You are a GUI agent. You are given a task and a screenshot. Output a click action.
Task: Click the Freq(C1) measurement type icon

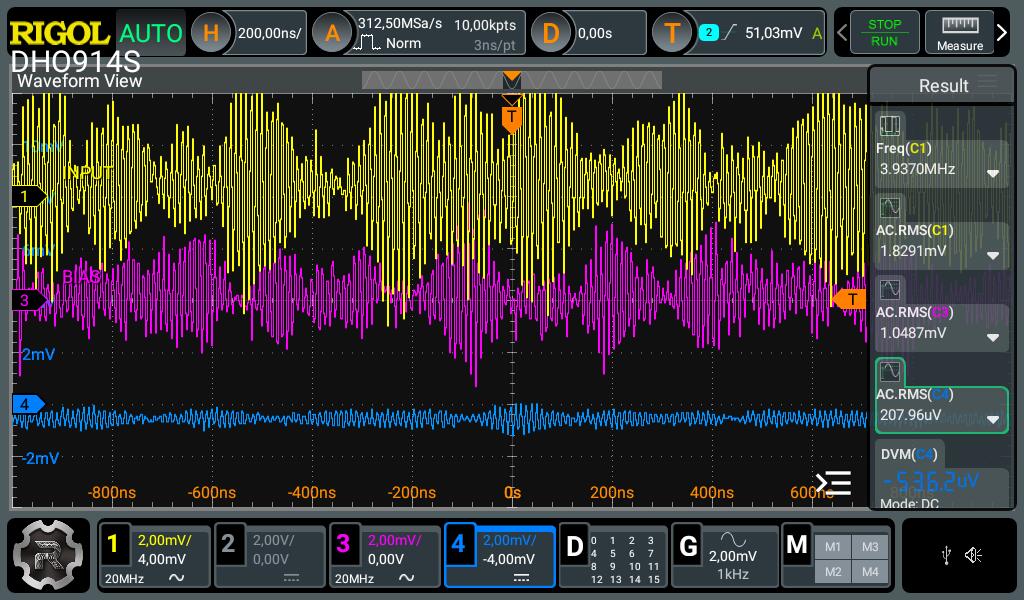pos(889,125)
